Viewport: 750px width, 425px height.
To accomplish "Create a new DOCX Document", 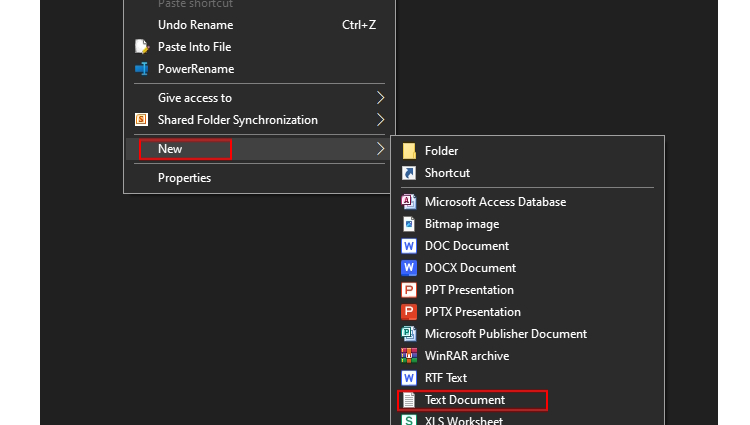I will click(470, 268).
